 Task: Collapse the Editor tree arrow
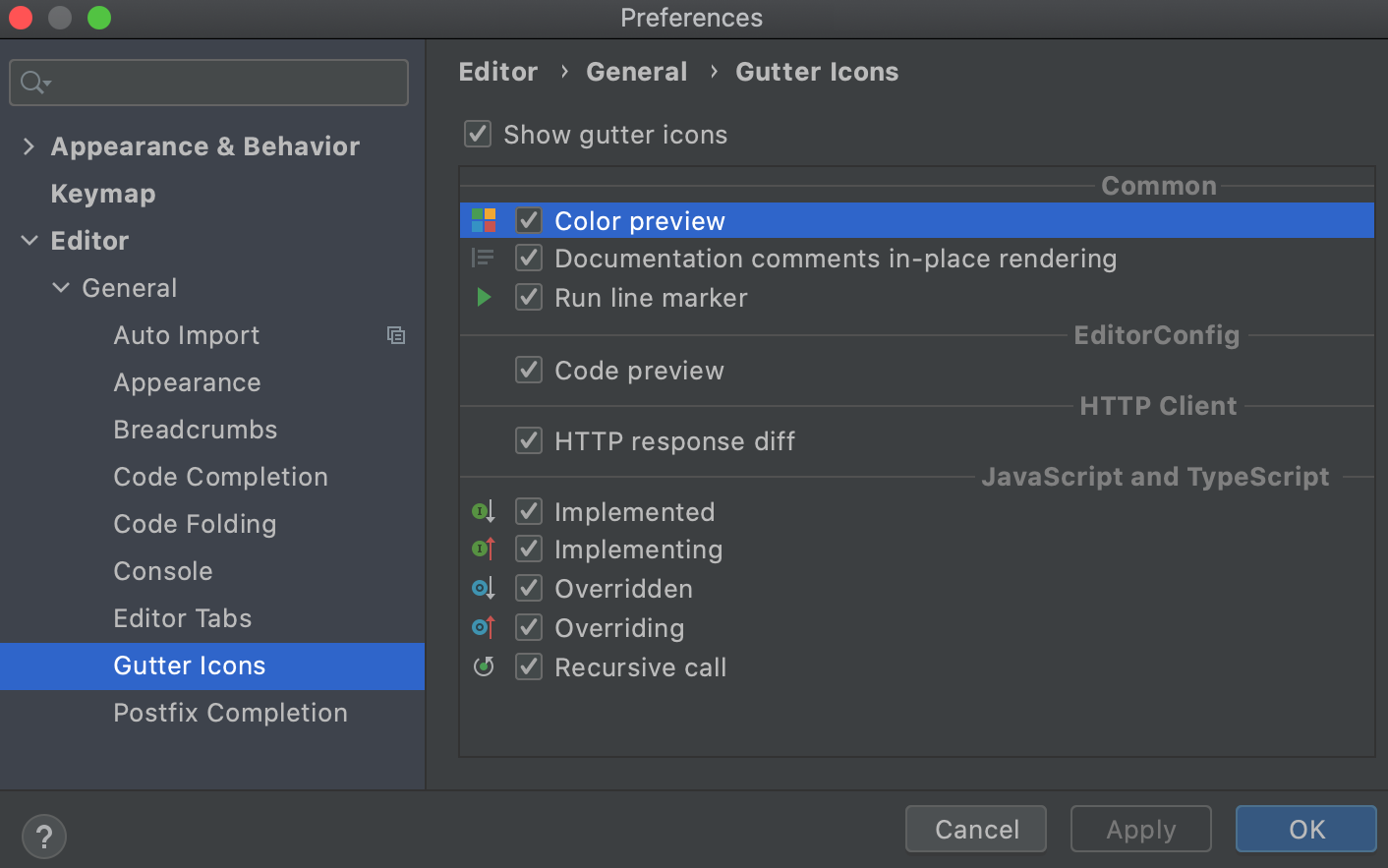pos(29,241)
